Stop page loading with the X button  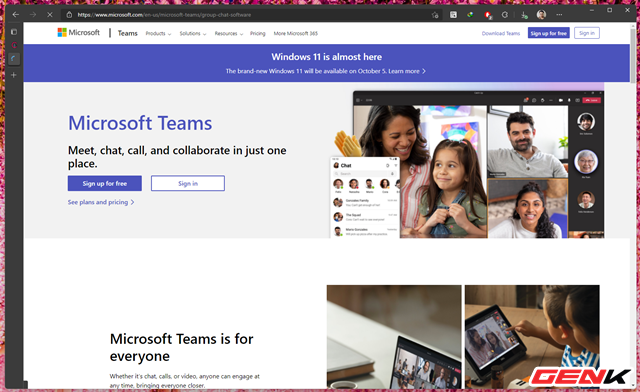(50, 15)
